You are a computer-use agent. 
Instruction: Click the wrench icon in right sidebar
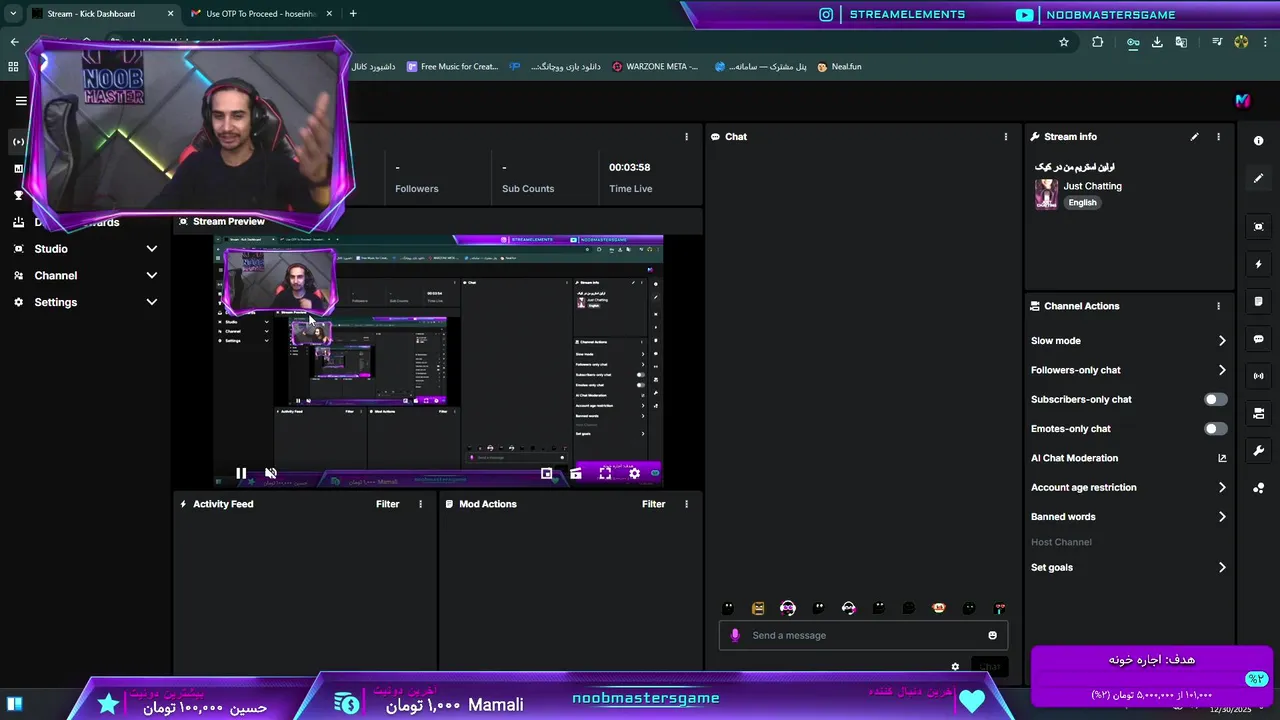1258,451
